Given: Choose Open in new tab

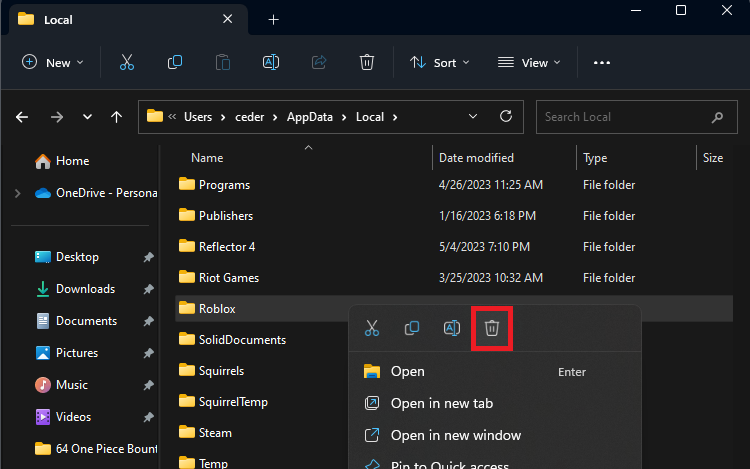Looking at the screenshot, I should tap(441, 403).
